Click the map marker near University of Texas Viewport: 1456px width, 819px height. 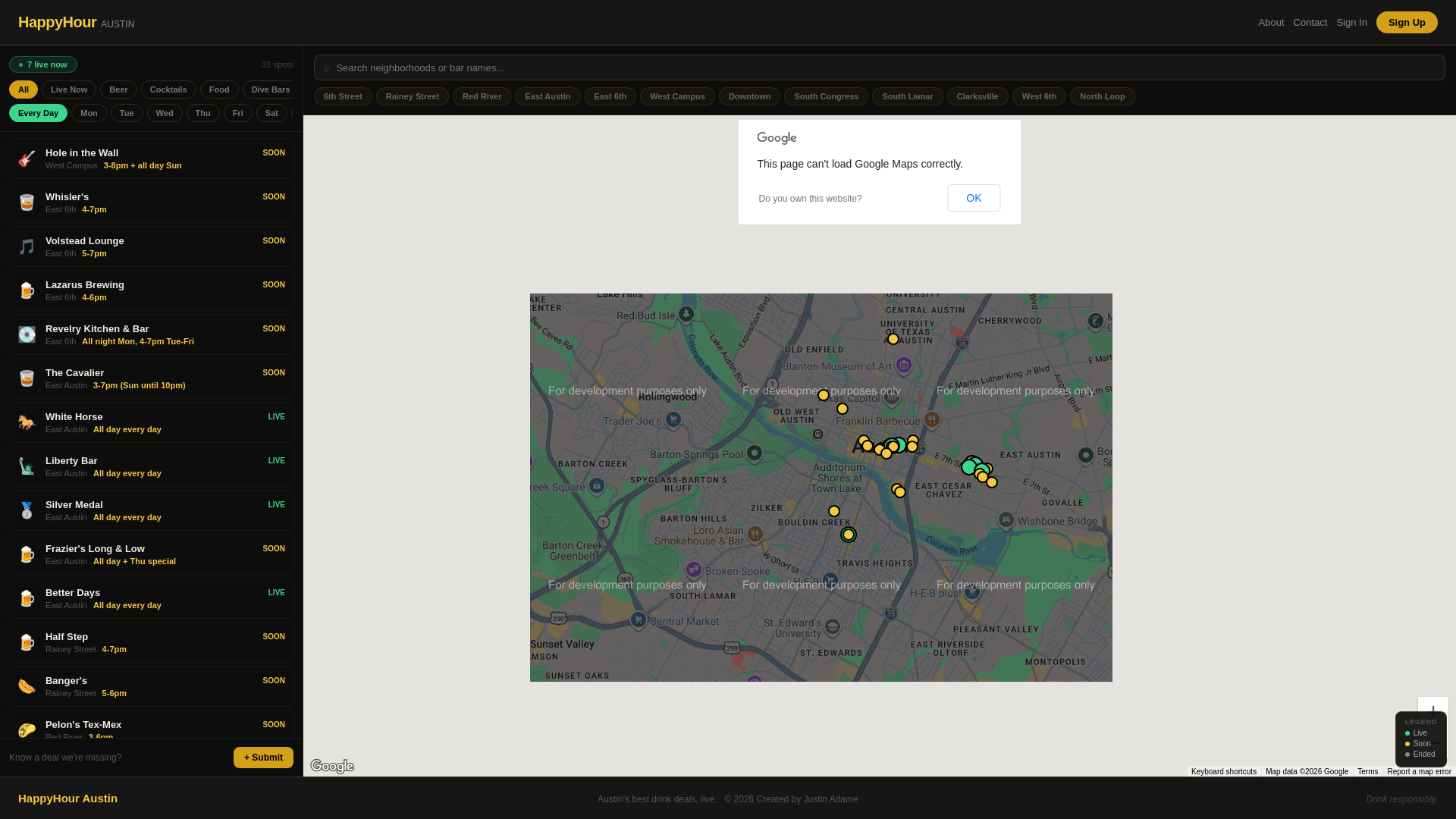coord(893,339)
